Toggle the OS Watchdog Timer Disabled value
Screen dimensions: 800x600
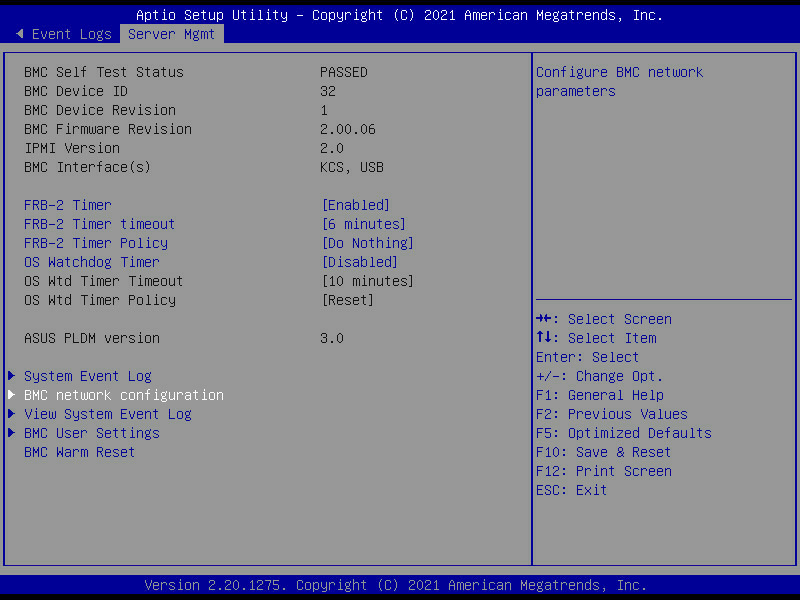pos(359,262)
